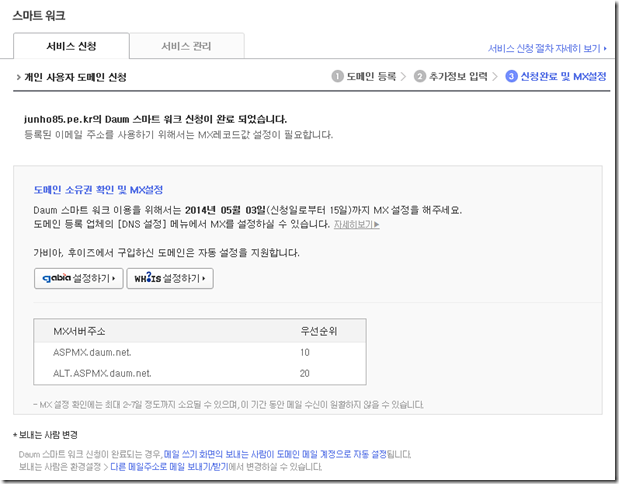Click the WHOIS 설정하기 button
Viewport: 619px width, 484px height.
[170, 278]
